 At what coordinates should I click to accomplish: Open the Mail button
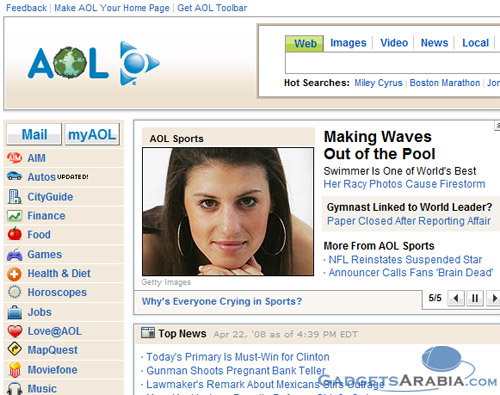coord(34,134)
